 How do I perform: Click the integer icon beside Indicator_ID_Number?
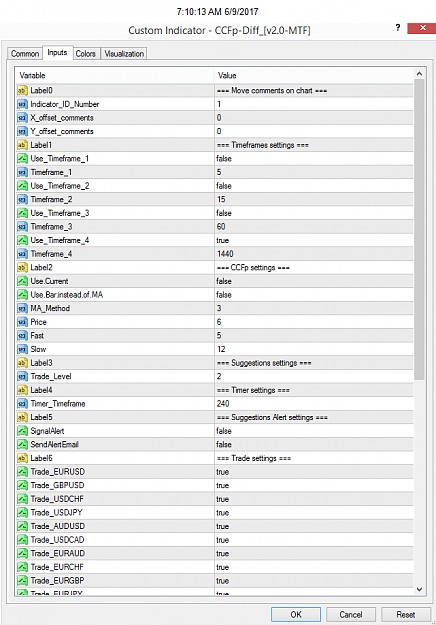pyautogui.click(x=22, y=104)
